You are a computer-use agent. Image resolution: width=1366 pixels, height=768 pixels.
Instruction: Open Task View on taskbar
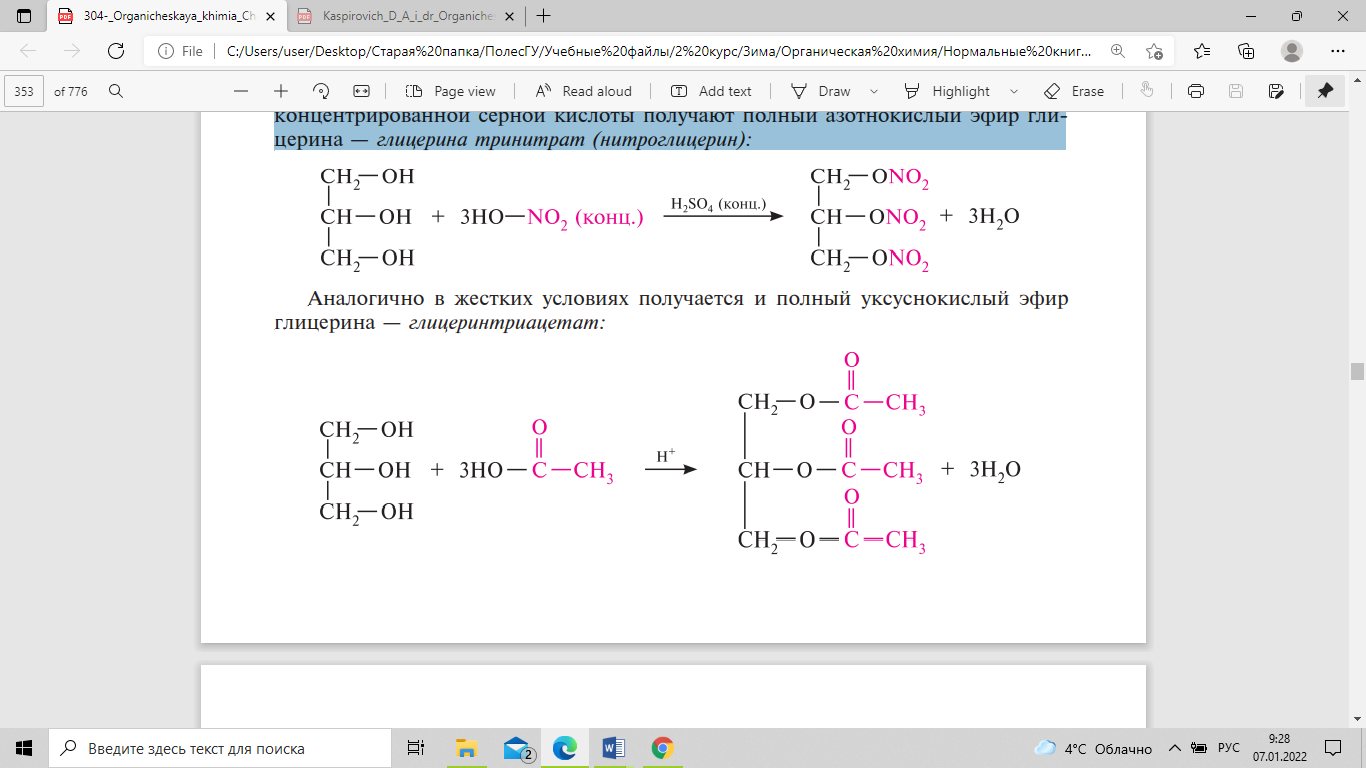click(416, 748)
